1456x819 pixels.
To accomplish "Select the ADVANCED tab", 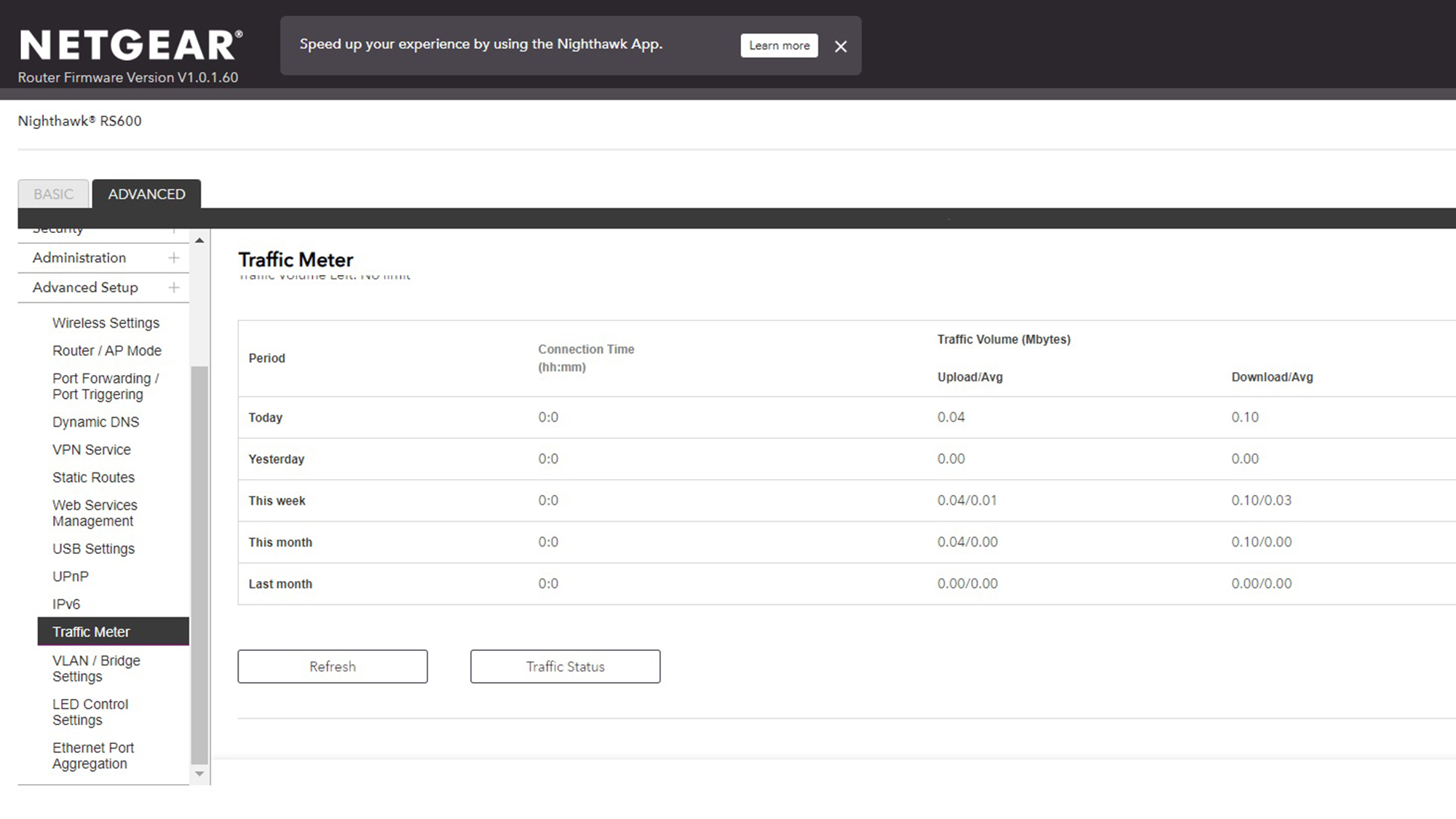I will [146, 194].
